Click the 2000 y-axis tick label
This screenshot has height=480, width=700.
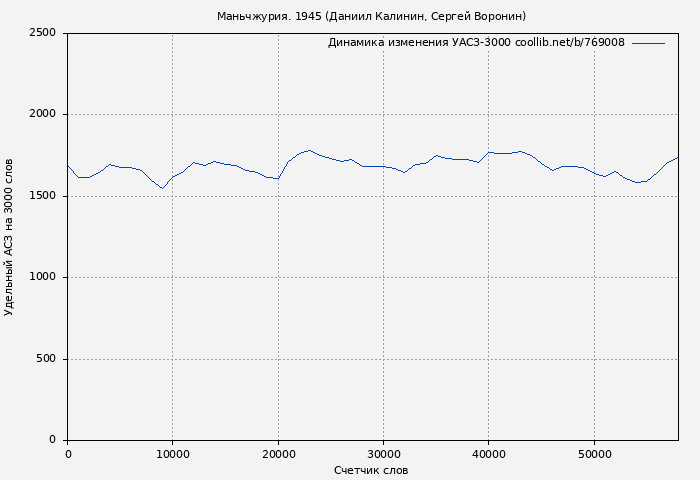(42, 115)
